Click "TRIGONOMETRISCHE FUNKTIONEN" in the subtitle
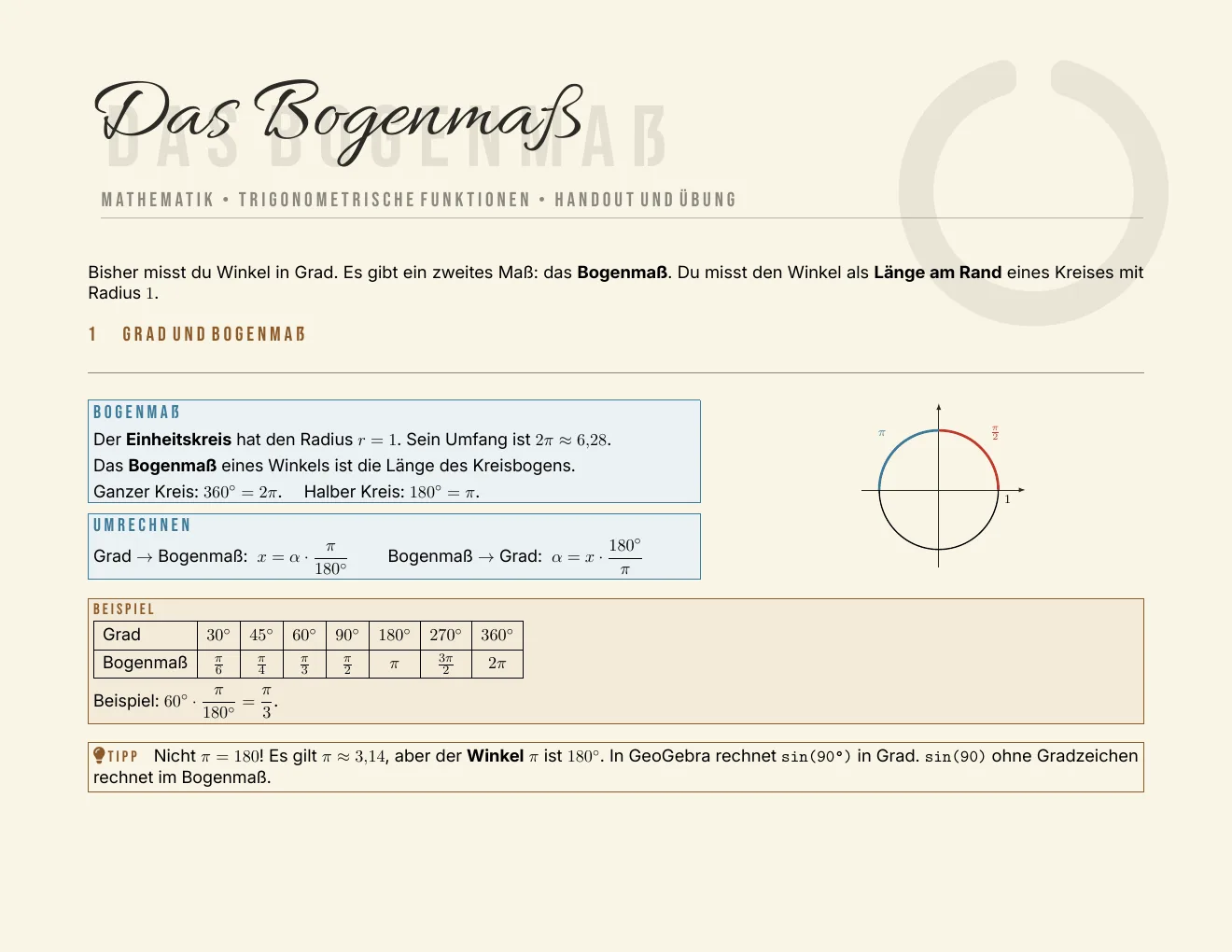 [384, 200]
